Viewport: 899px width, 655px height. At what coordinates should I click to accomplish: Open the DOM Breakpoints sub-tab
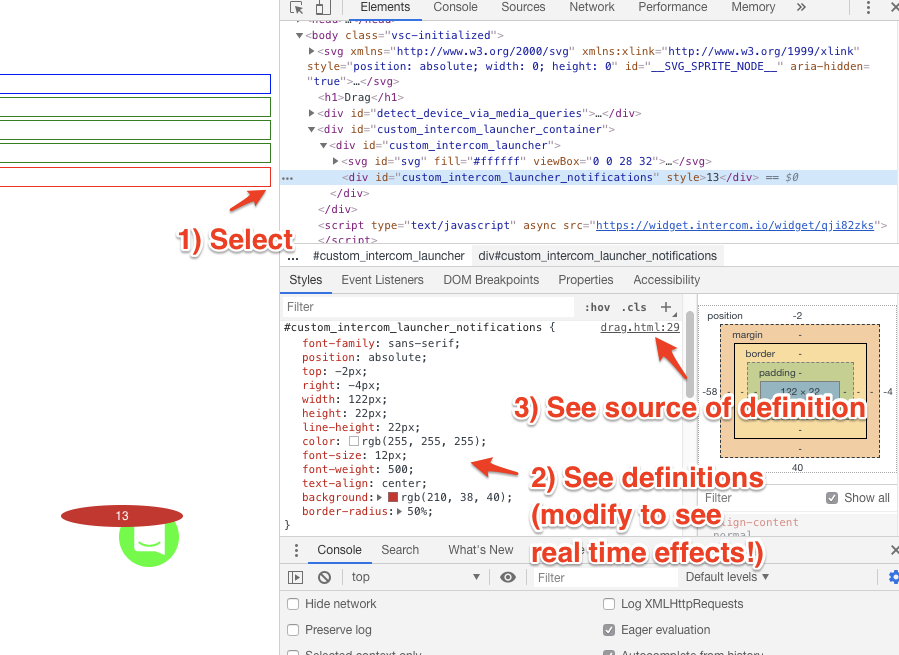coord(491,280)
